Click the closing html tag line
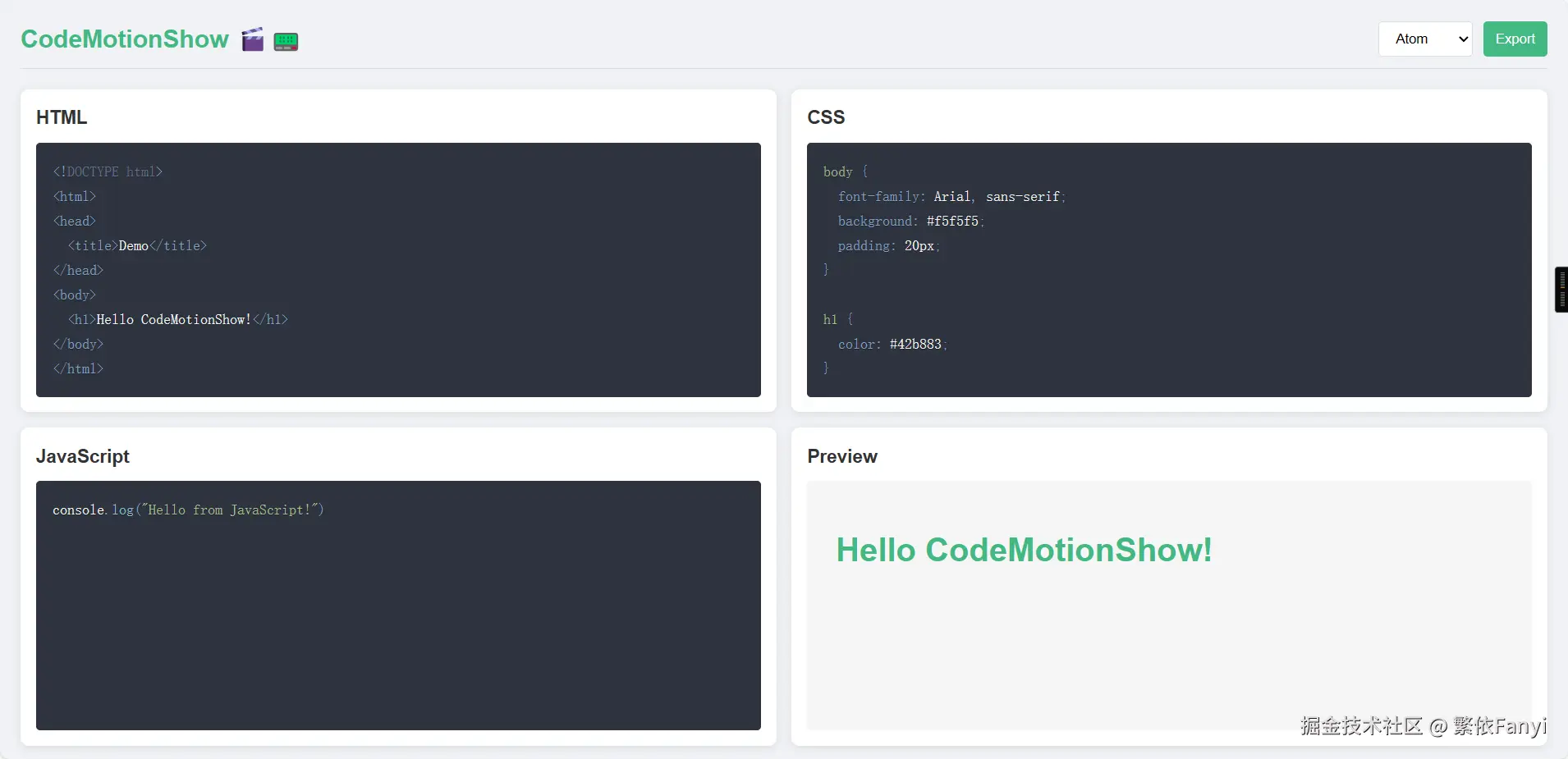 tap(79, 368)
